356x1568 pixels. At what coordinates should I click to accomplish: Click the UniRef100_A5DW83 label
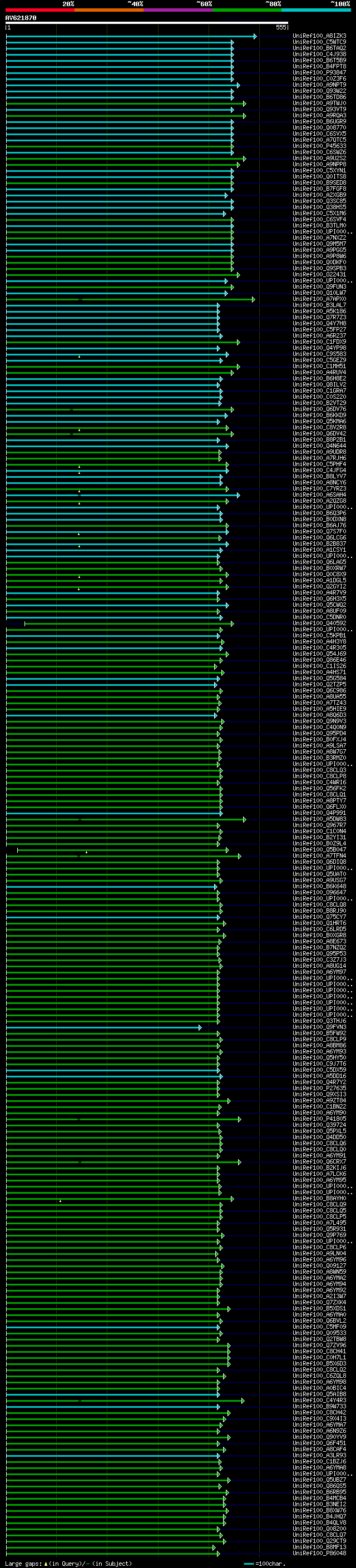pyautogui.click(x=319, y=819)
